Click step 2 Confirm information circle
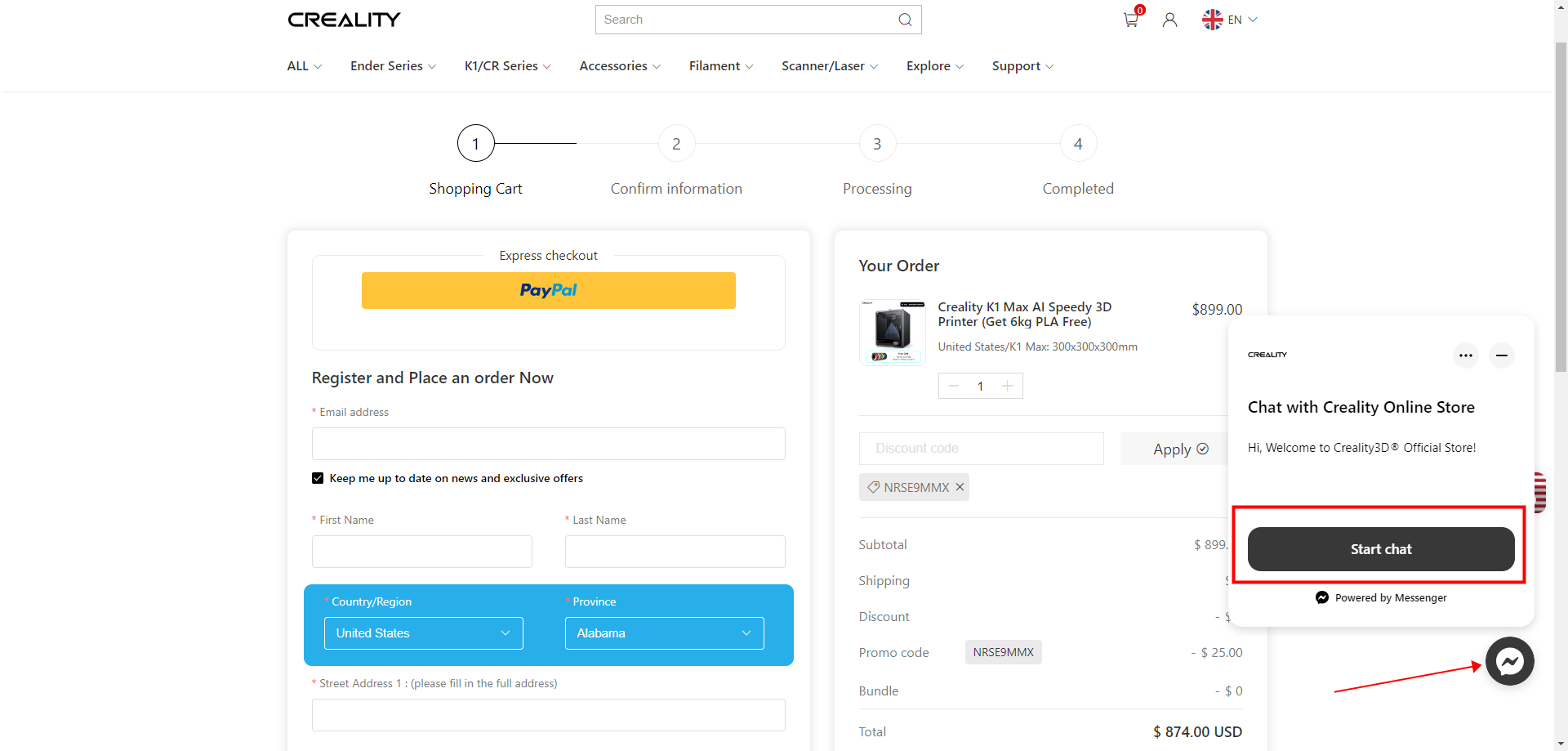The height and width of the screenshot is (751, 1568). click(676, 144)
